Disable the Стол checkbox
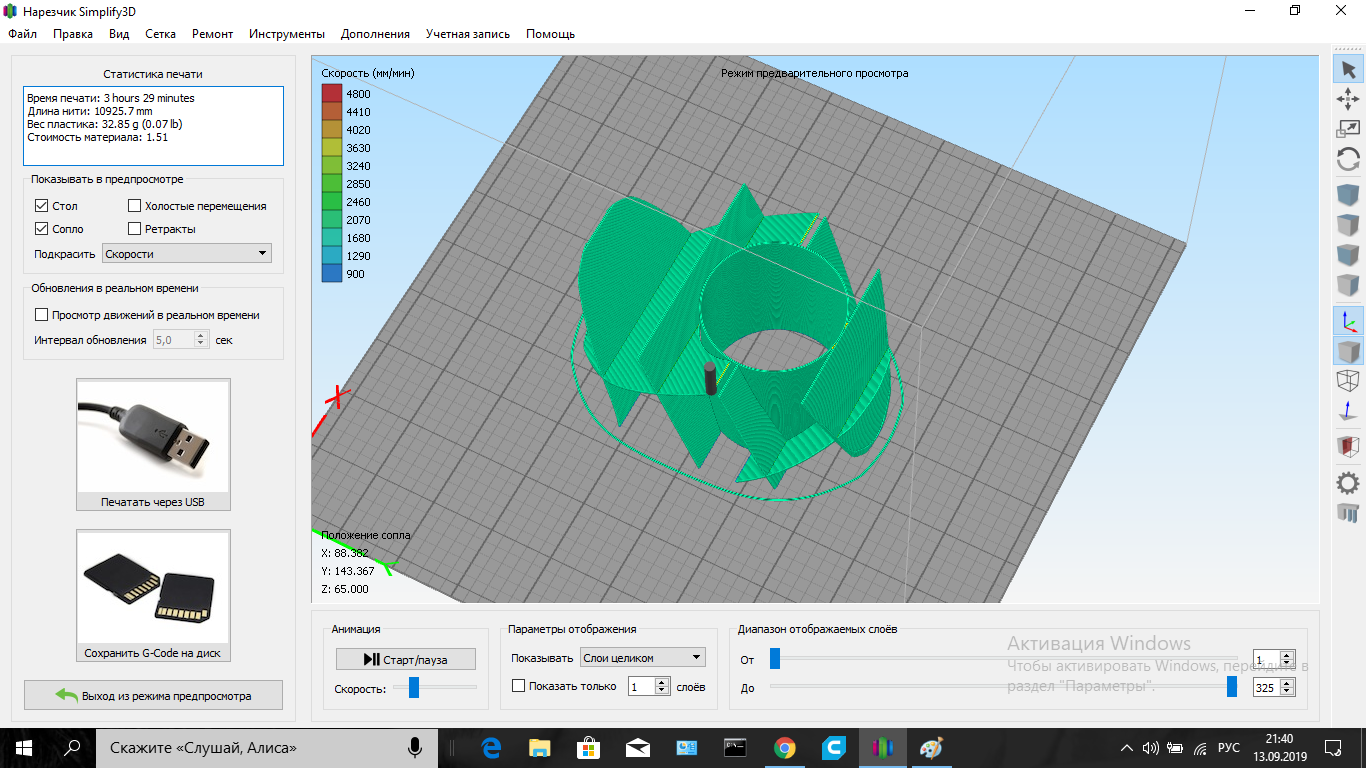Viewport: 1366px width, 768px height. (42, 206)
